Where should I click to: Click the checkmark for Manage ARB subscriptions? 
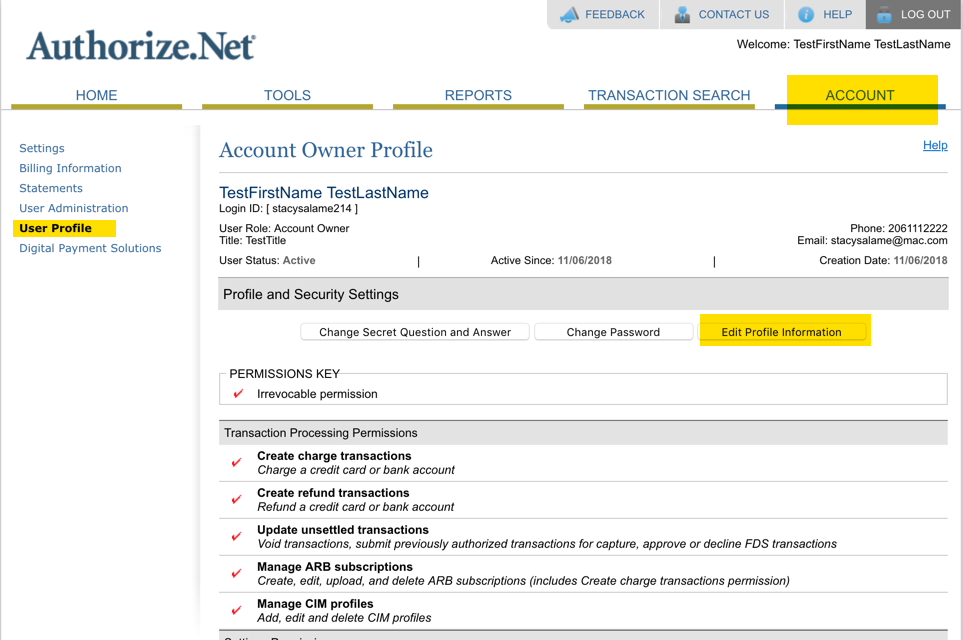pos(236,573)
